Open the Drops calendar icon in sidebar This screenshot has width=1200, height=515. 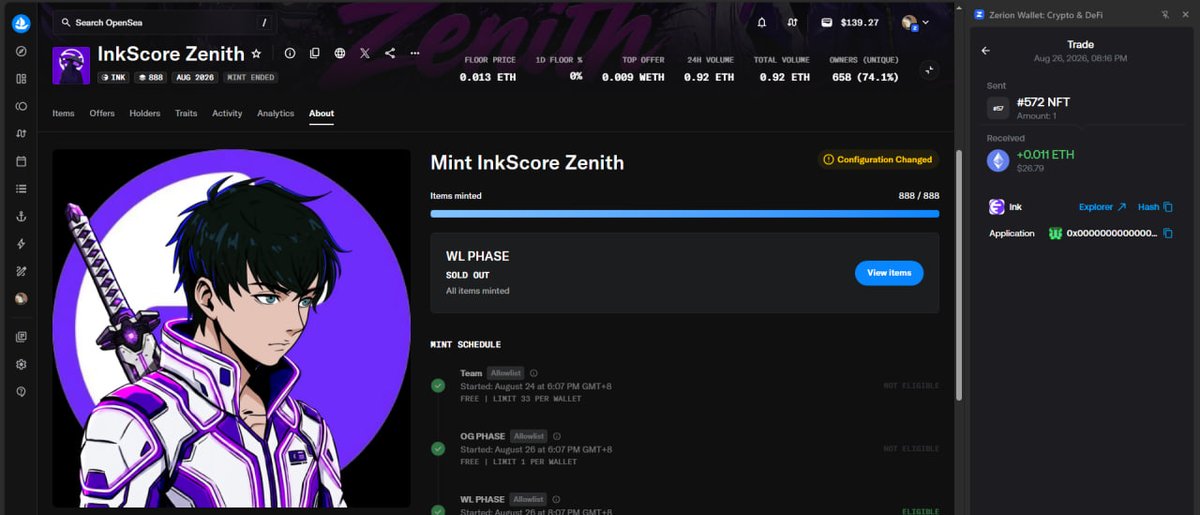coord(21,161)
